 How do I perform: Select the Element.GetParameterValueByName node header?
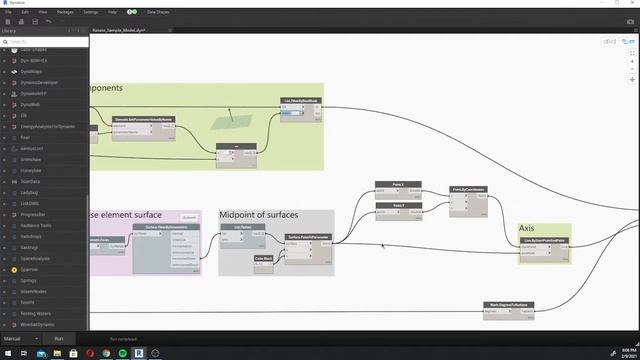tap(144, 120)
